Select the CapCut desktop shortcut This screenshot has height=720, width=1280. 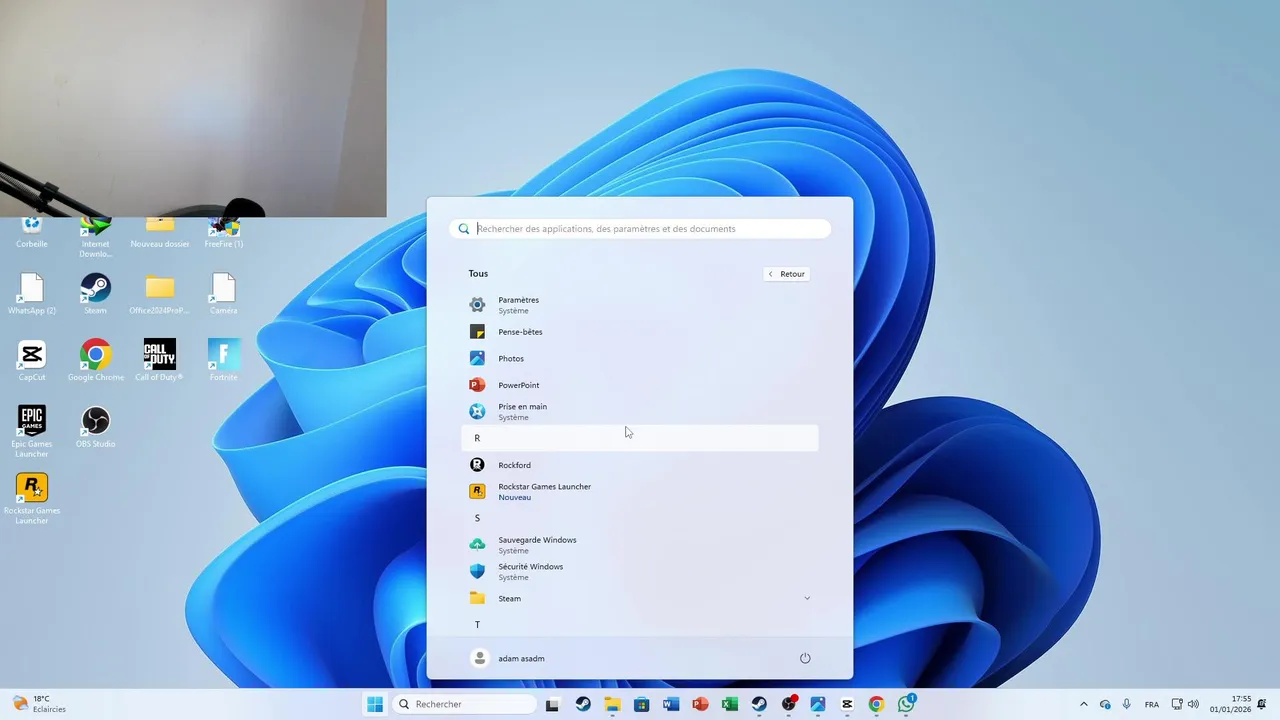(x=32, y=360)
